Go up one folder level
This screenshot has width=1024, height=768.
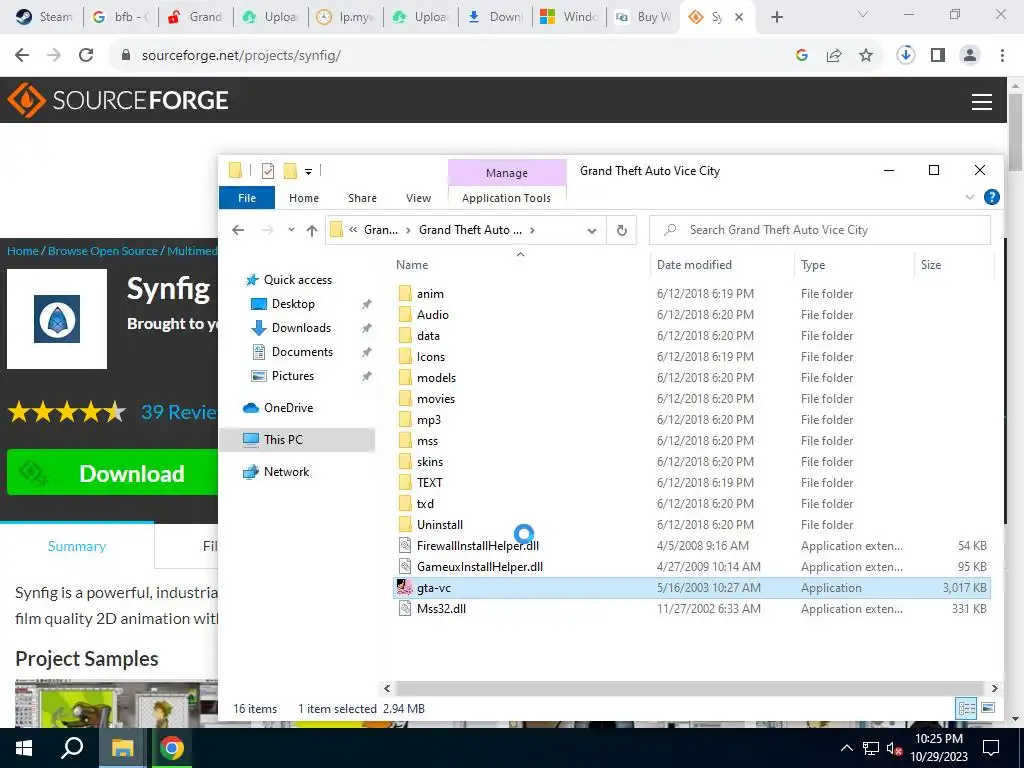312,230
